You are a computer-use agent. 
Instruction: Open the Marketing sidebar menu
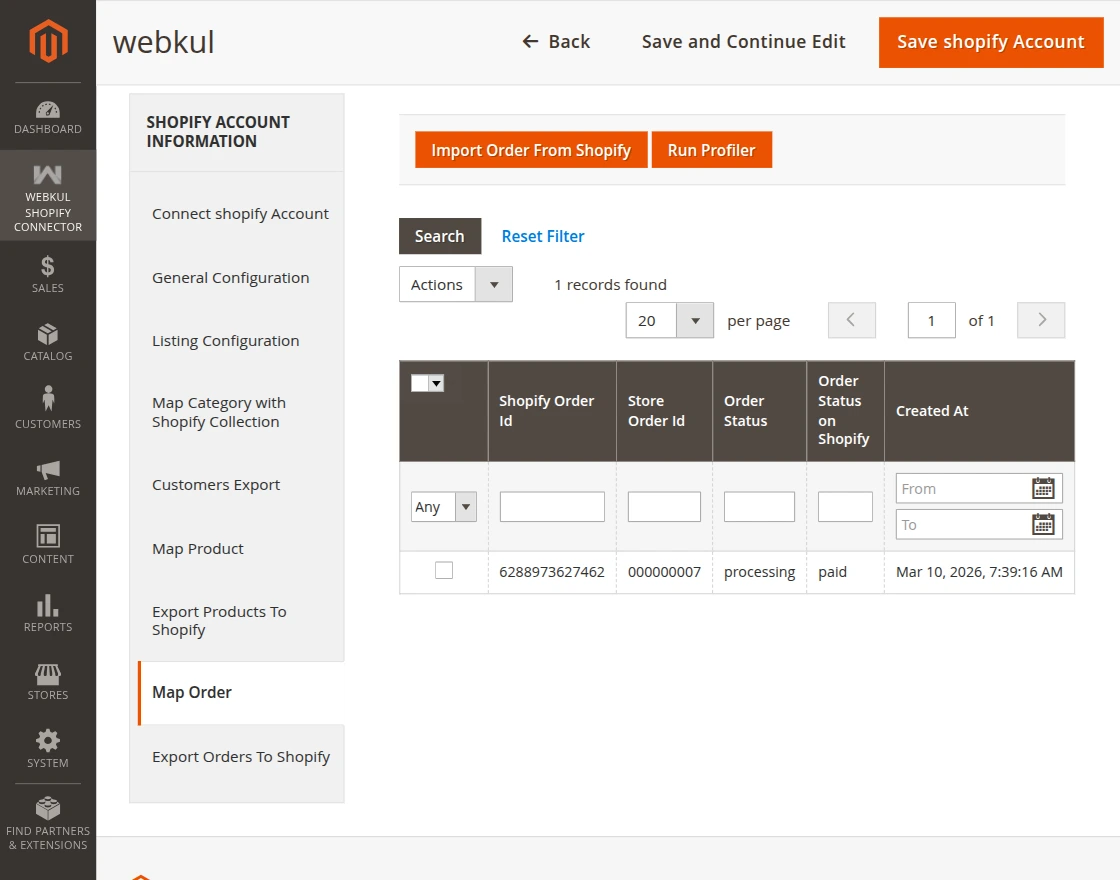(48, 478)
